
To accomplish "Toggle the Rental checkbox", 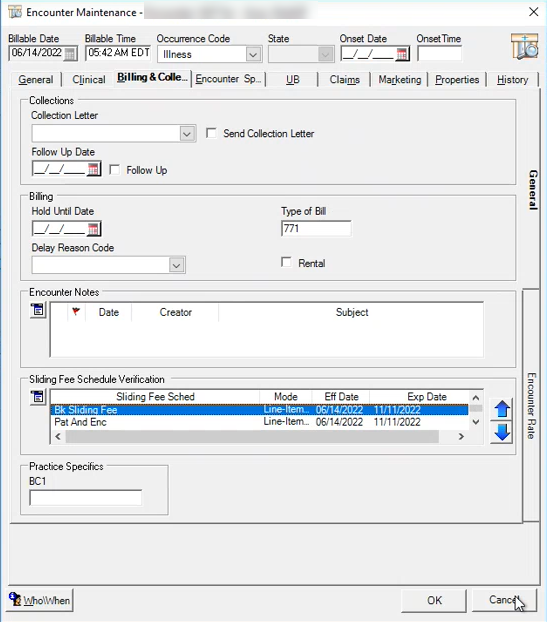I will [286, 262].
